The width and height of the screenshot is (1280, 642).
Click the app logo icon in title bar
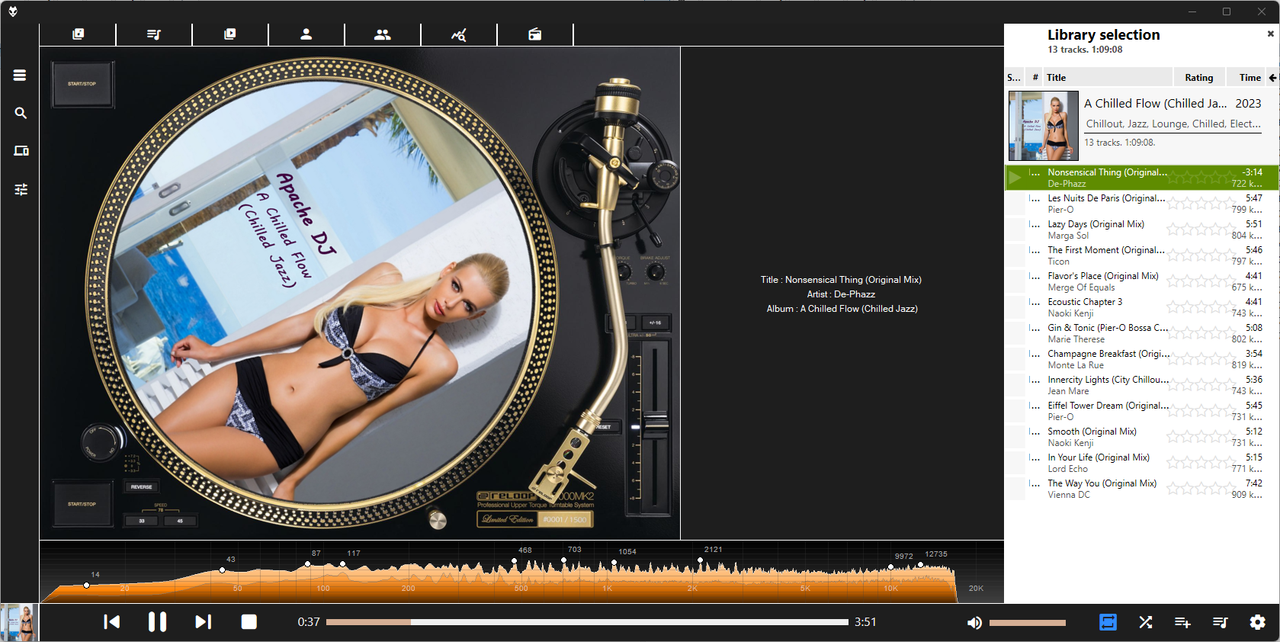point(11,11)
